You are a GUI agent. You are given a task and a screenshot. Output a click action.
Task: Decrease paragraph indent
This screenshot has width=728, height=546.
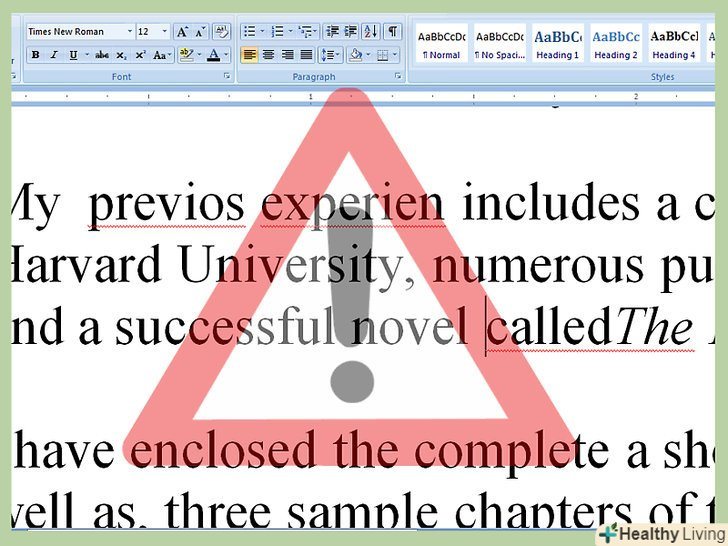pyautogui.click(x=332, y=32)
